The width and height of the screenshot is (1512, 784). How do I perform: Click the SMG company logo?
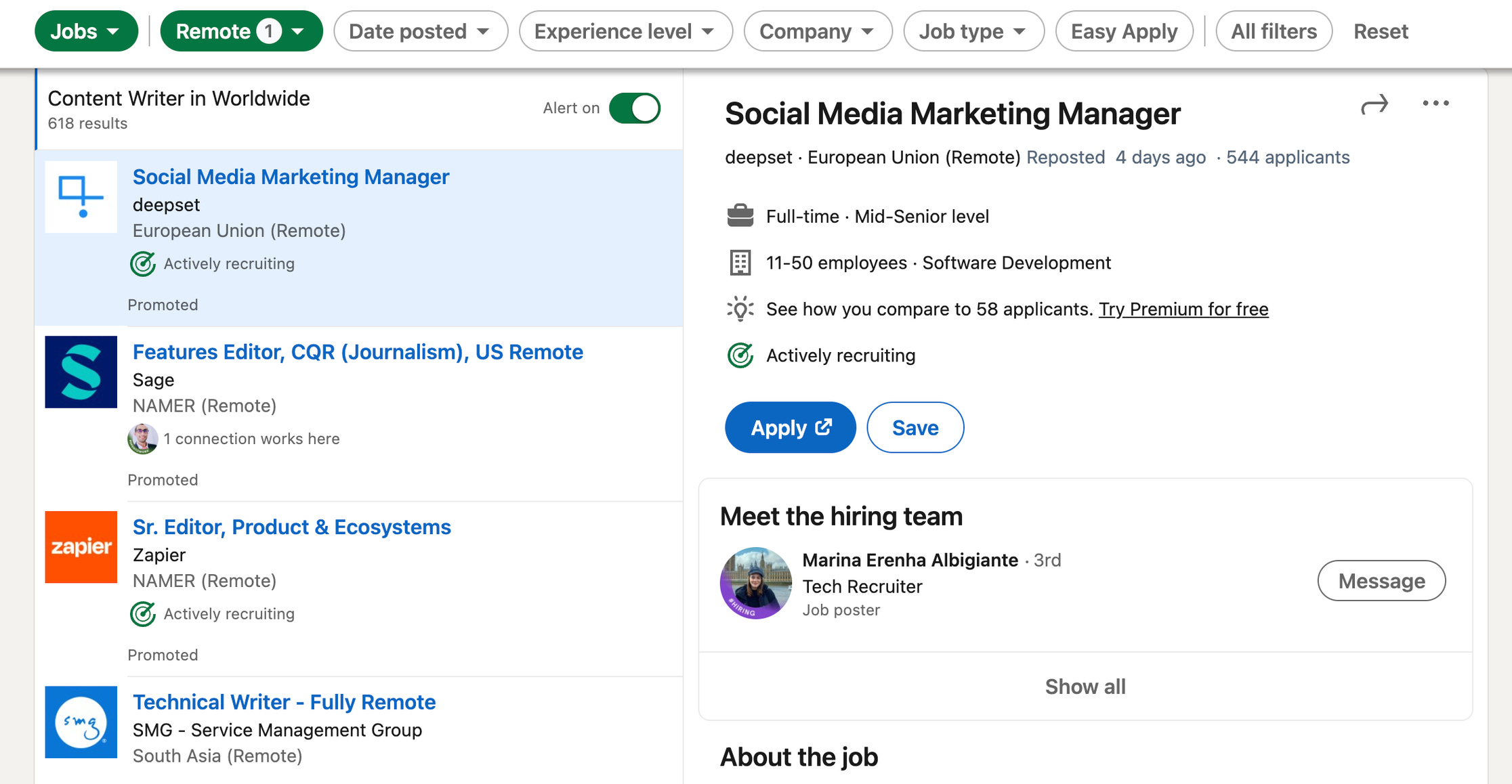click(81, 722)
